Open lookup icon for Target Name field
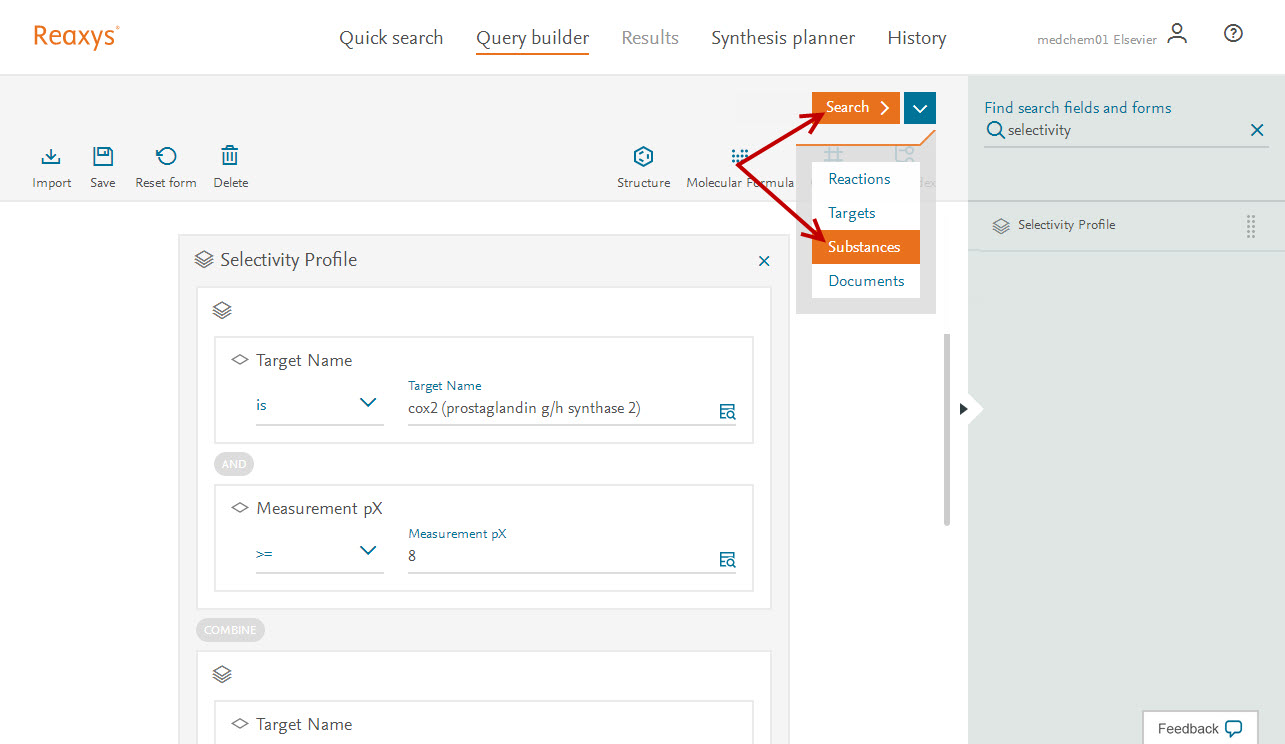The image size is (1285, 744). point(727,411)
